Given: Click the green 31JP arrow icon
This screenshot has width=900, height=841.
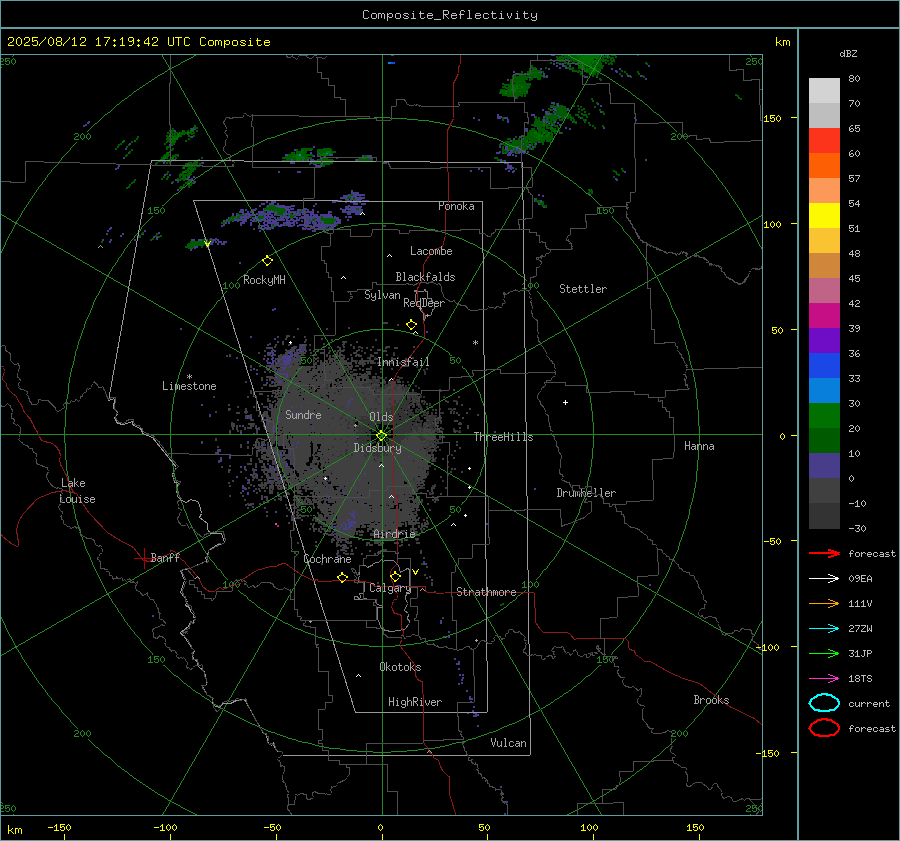Looking at the screenshot, I should (824, 653).
